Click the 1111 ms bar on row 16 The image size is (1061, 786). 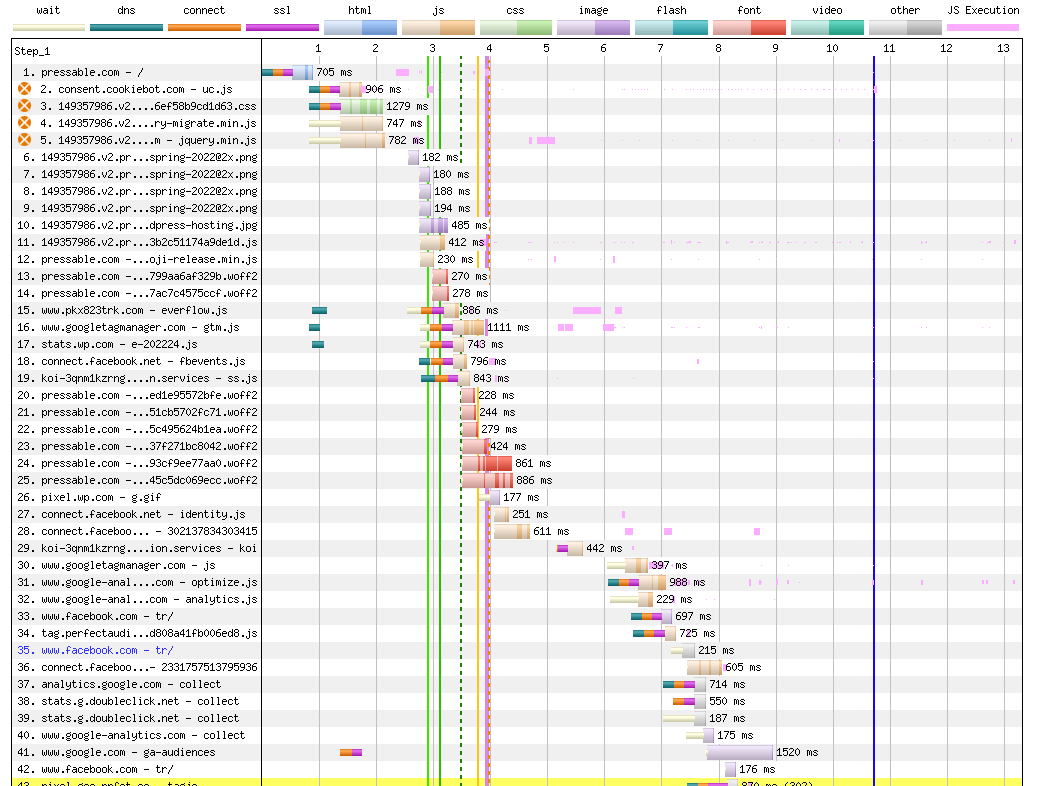point(469,327)
